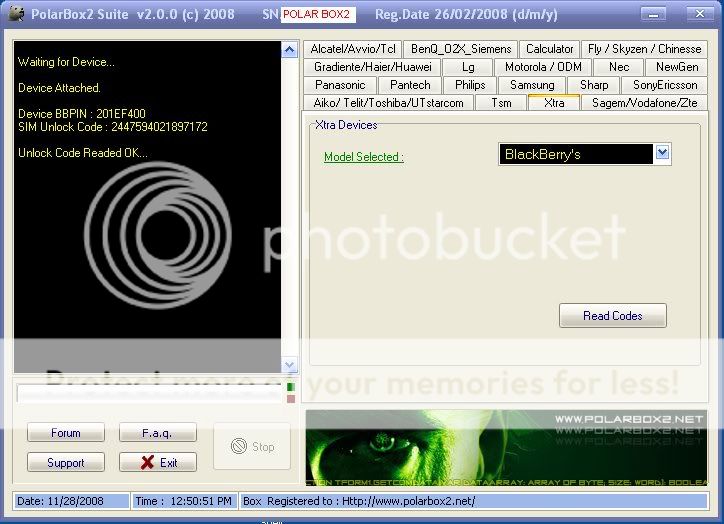Open the SonyEricsson tab
This screenshot has width=724, height=524.
(x=665, y=85)
